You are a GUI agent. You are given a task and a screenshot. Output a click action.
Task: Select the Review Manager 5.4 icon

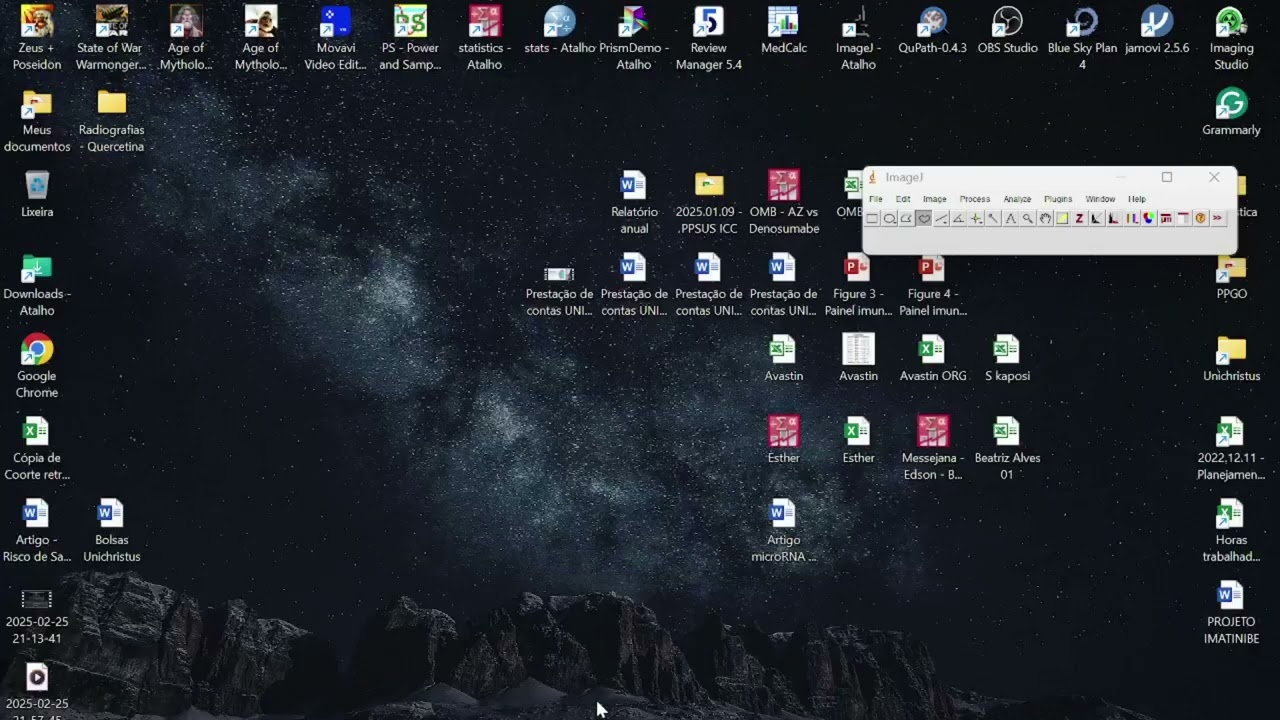(x=709, y=38)
